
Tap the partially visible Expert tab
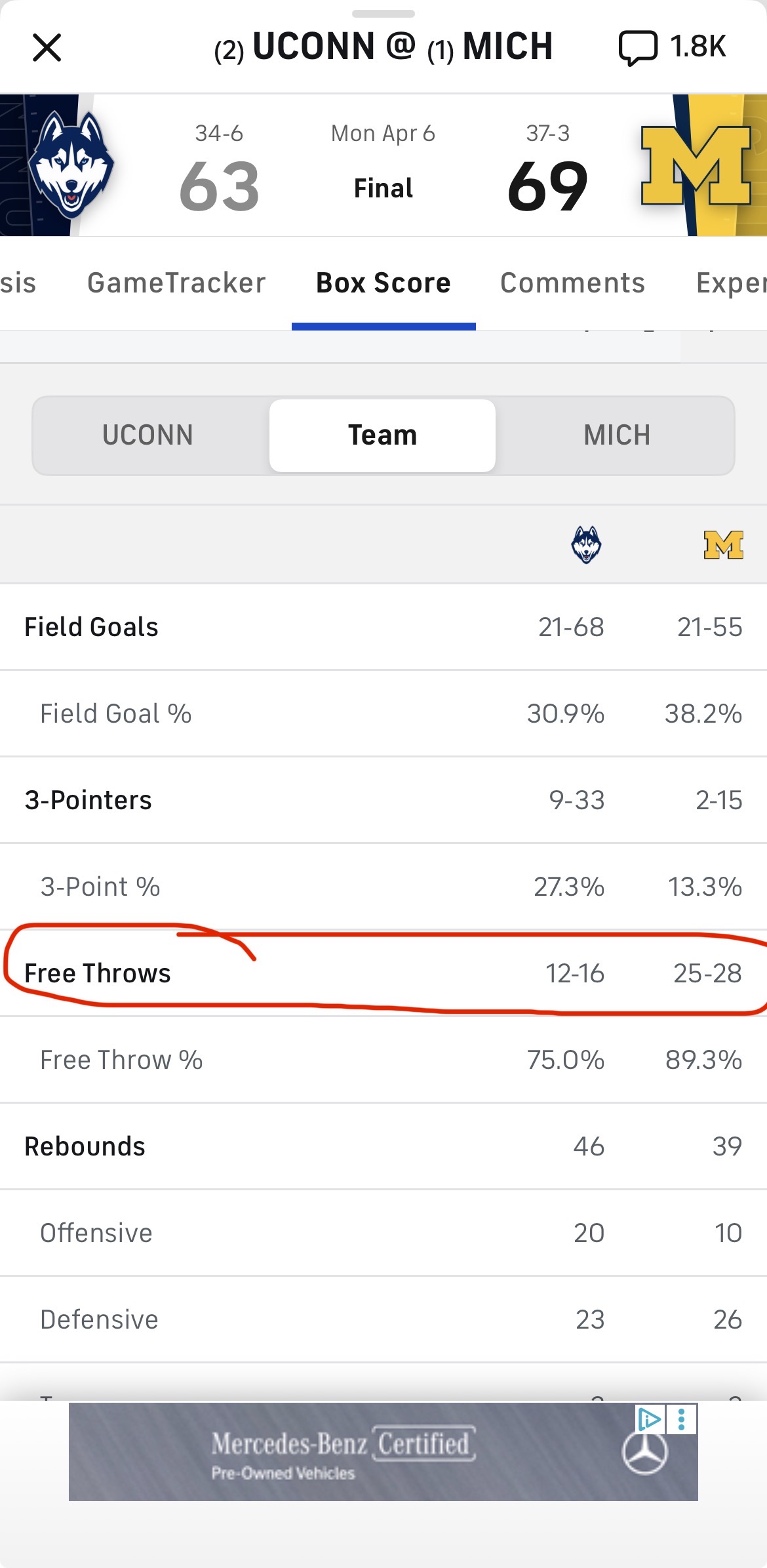(x=731, y=283)
